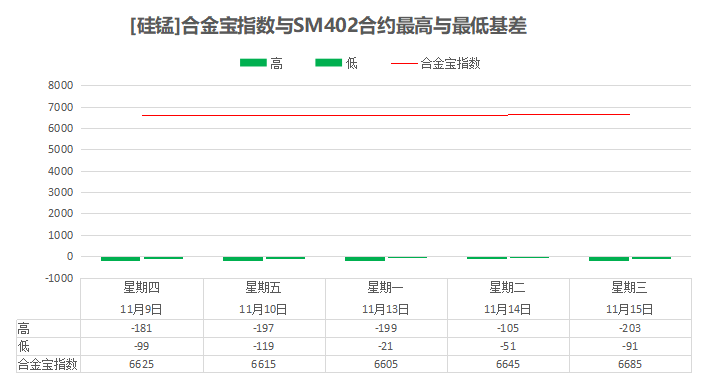Viewport: 709px width, 390px height.
Task: Click the red 合金宝指数 legend line
Action: click(404, 63)
